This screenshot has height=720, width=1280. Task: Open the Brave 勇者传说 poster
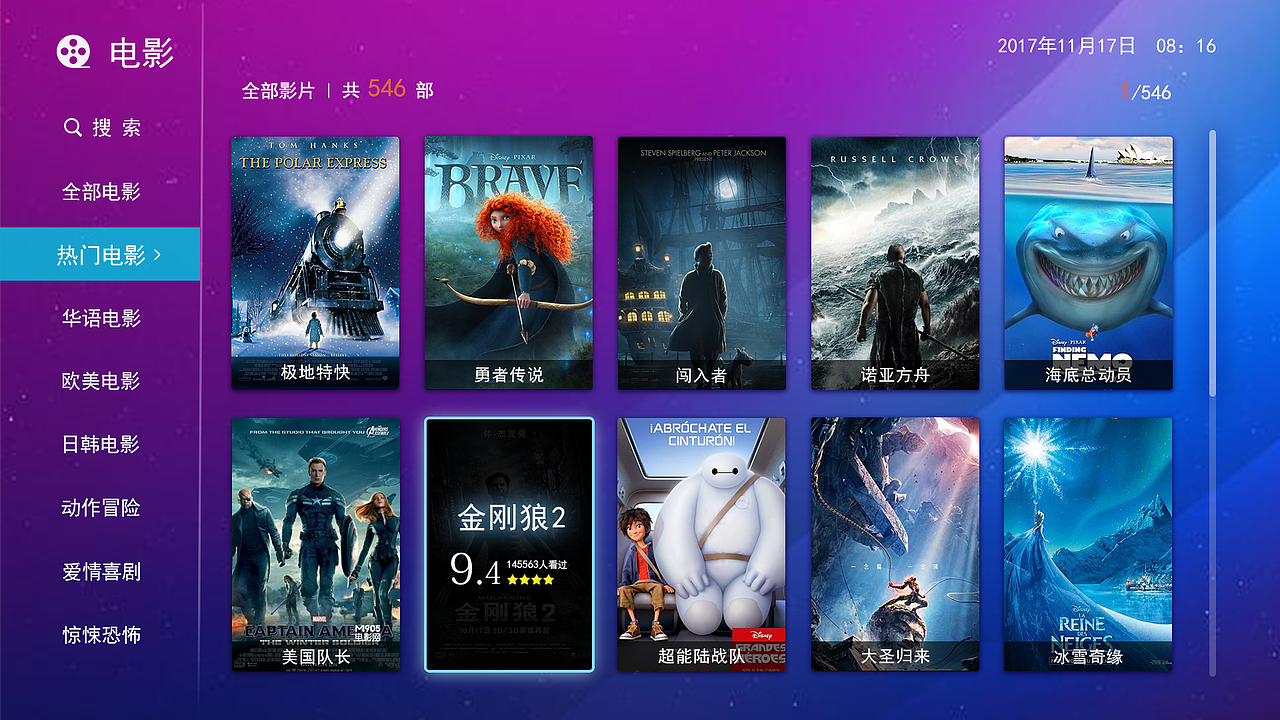coord(509,263)
